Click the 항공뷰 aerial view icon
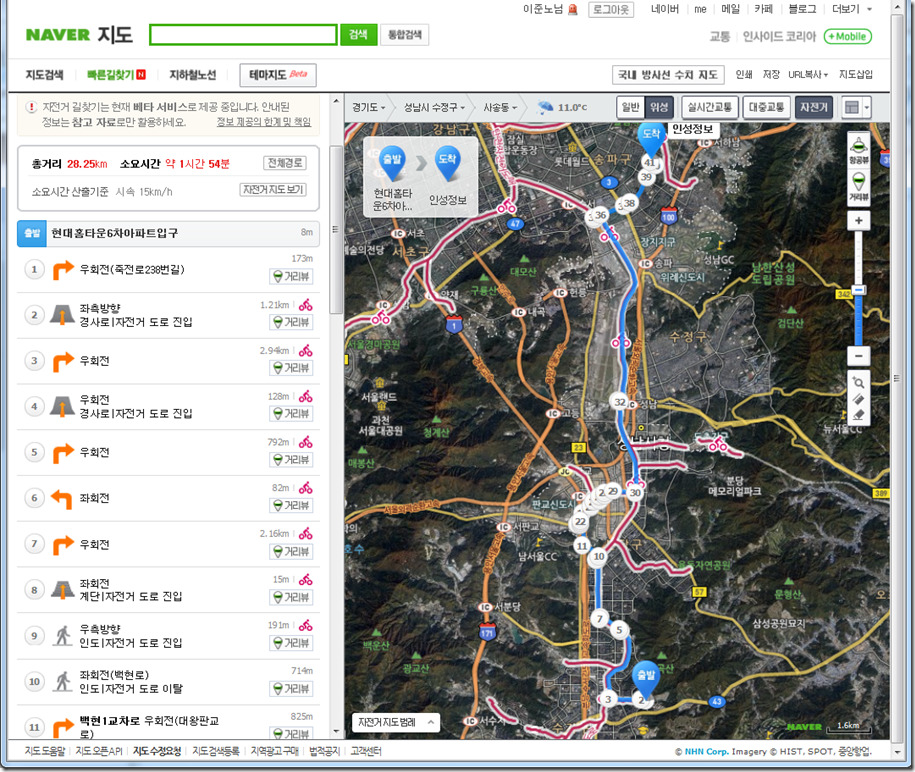This screenshot has height=772, width=915. 858,148
